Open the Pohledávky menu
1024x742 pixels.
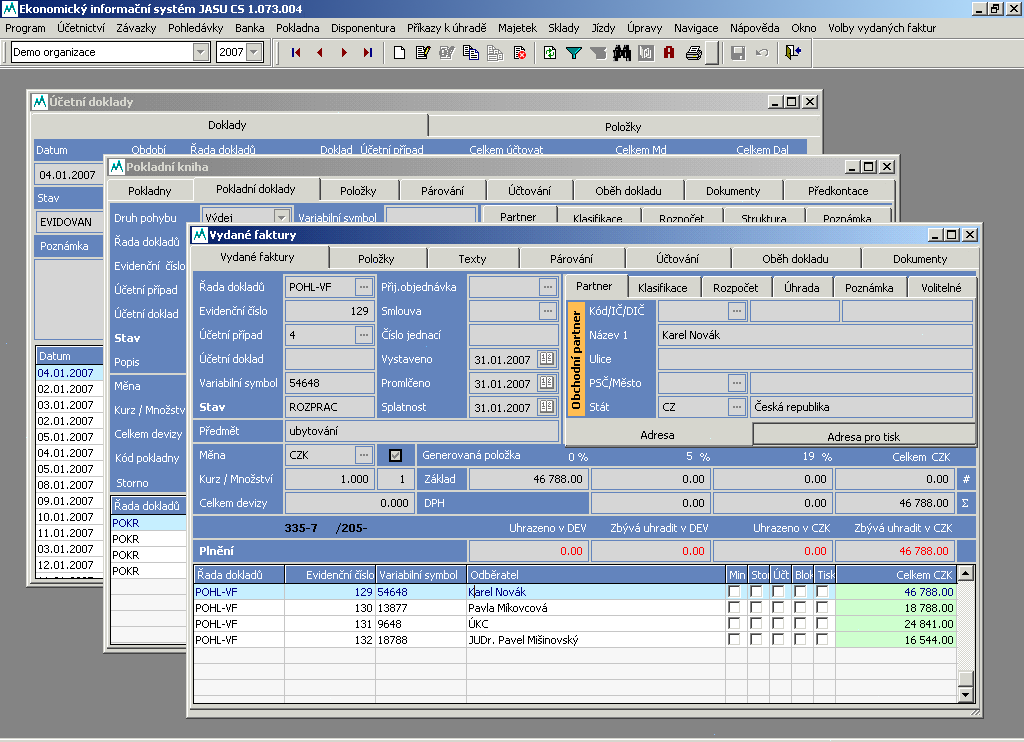(x=196, y=28)
